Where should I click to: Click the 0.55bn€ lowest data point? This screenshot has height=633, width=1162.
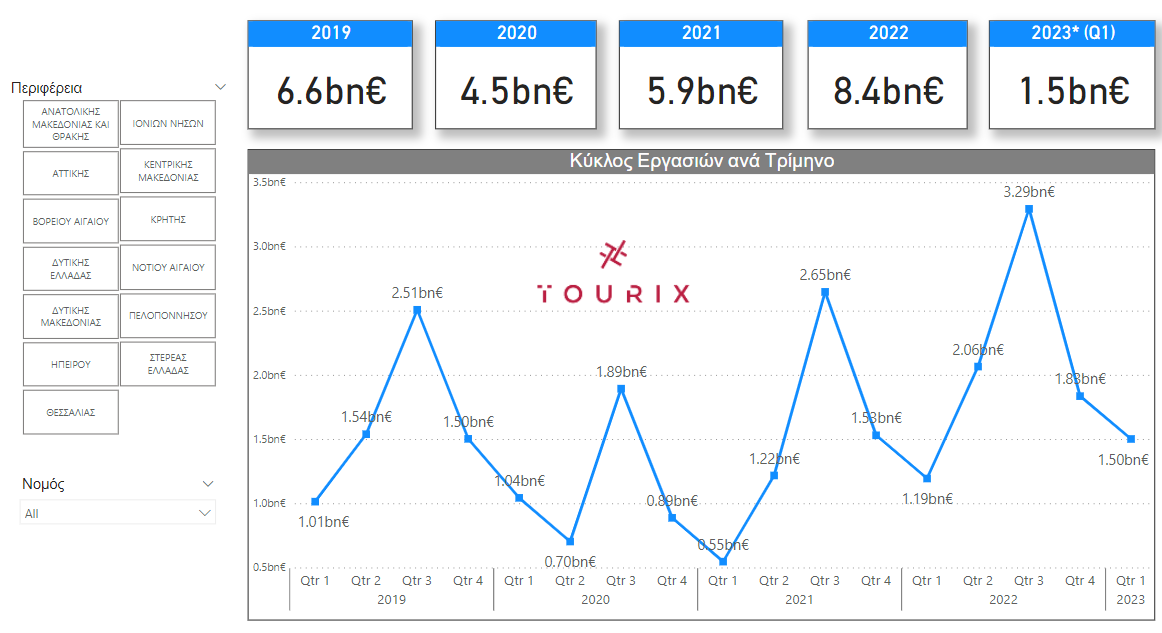(x=723, y=561)
